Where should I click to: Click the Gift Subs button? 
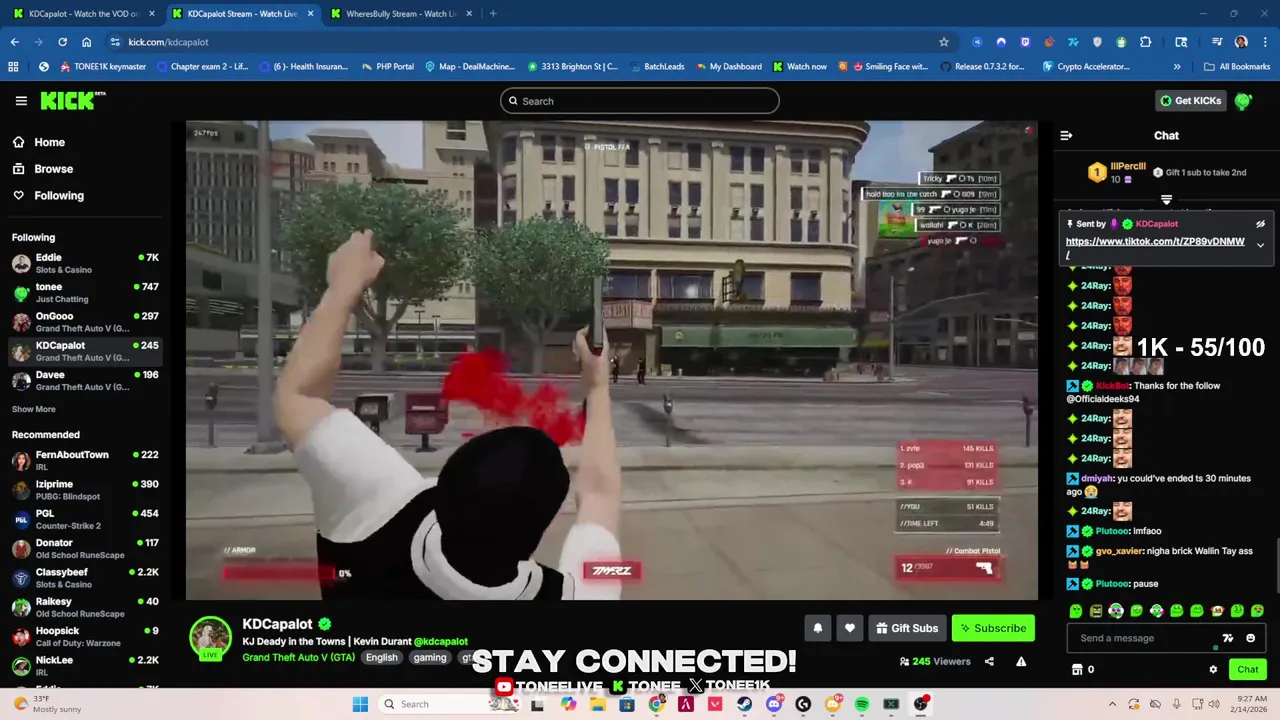point(906,628)
